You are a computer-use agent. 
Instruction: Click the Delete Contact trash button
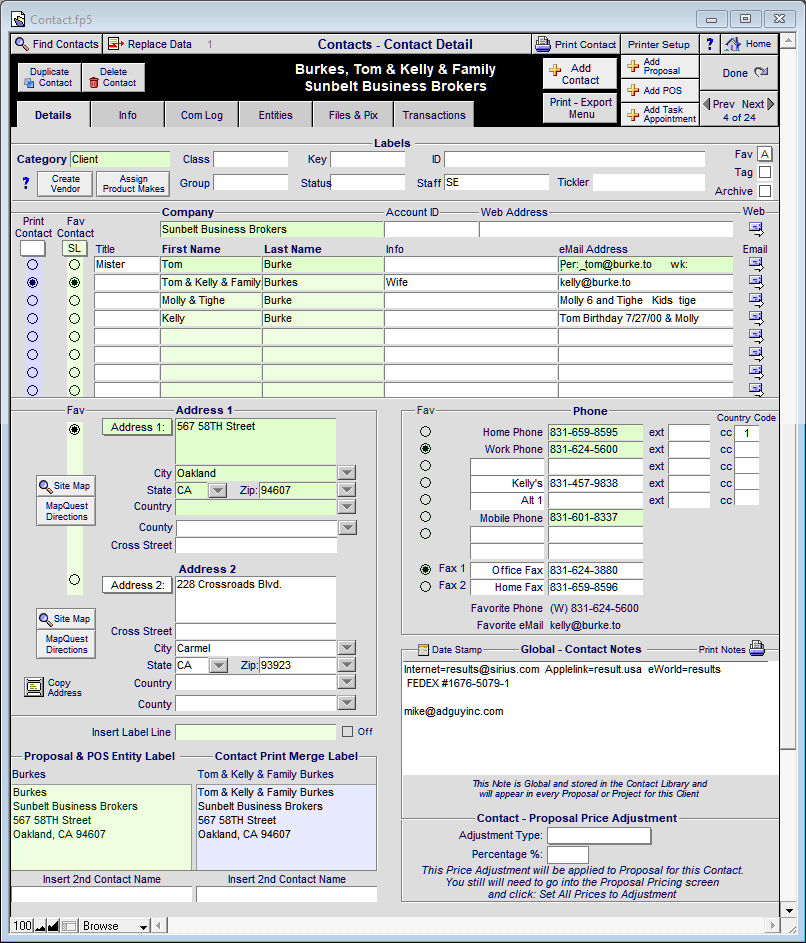(x=113, y=77)
